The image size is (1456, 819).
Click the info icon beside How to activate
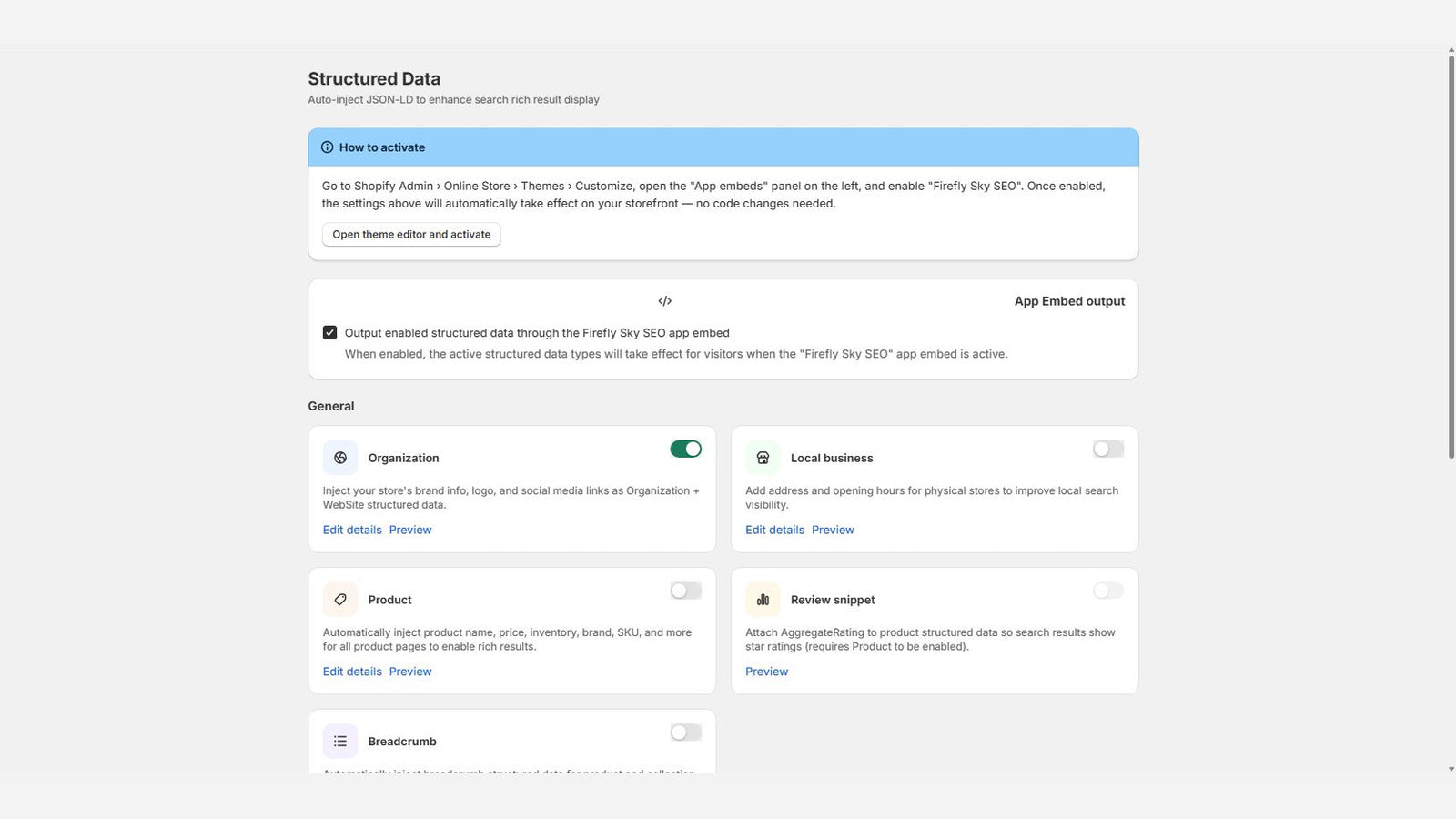point(328,147)
